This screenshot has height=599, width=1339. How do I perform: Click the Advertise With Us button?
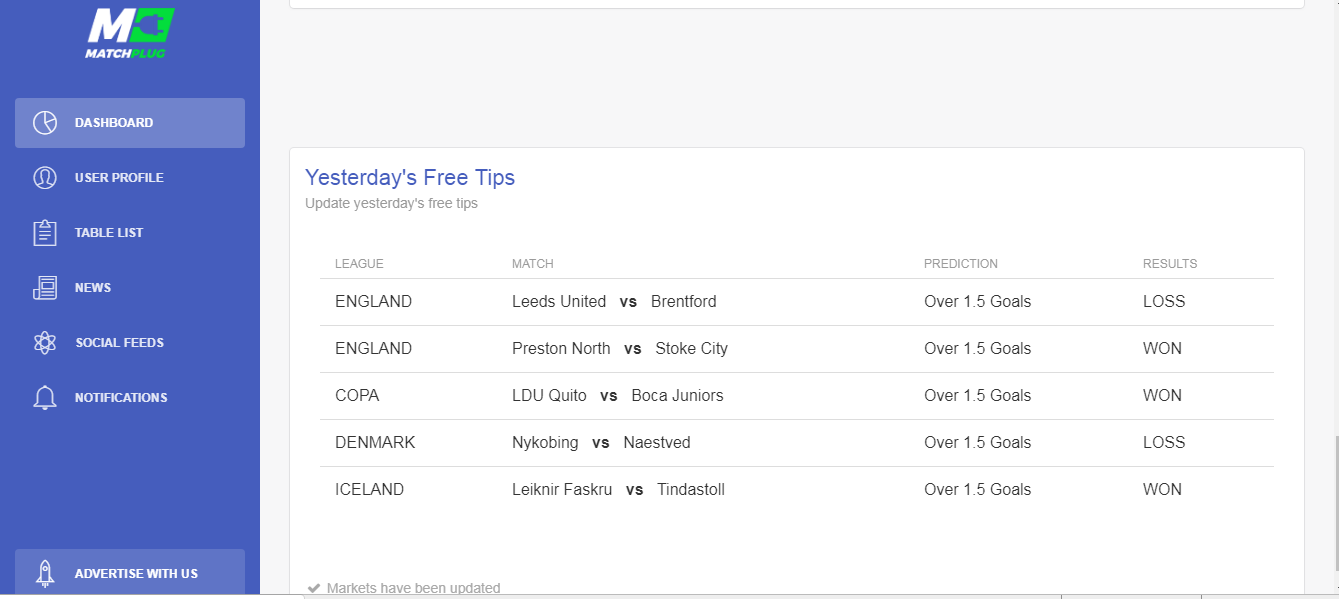(130, 572)
